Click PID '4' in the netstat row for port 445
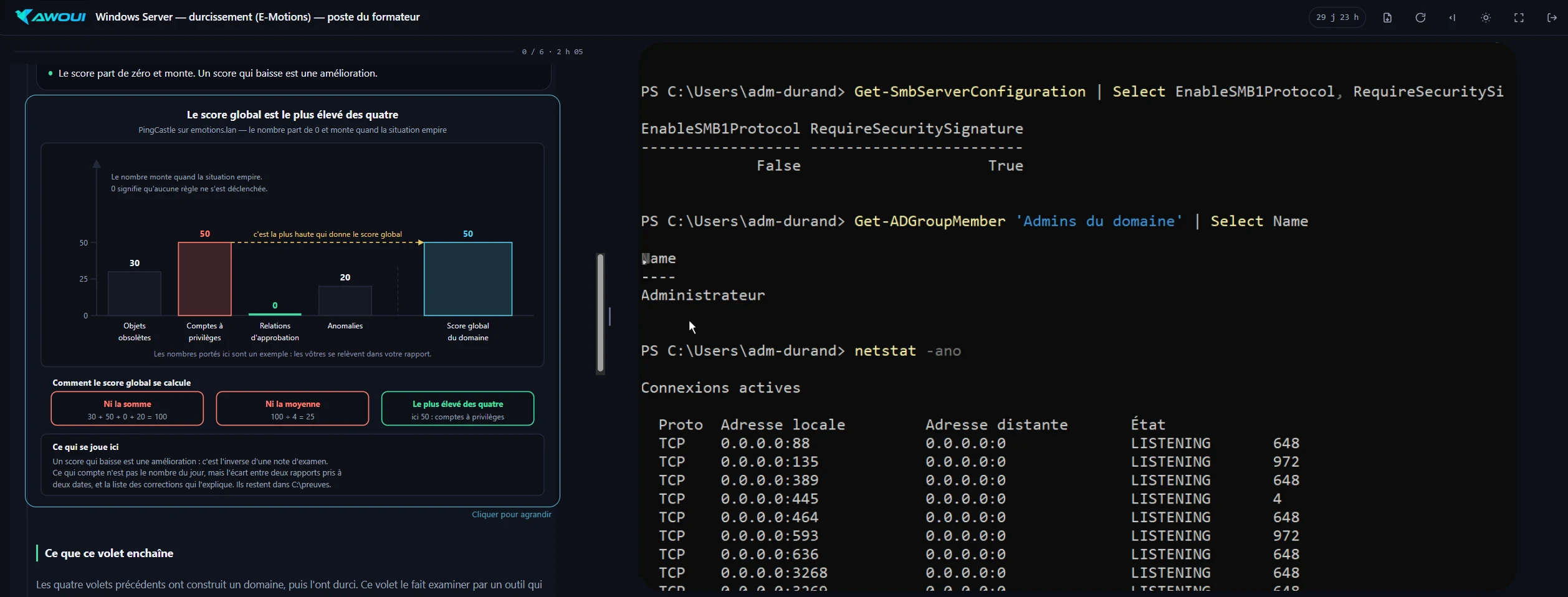Screen dimensions: 1568x597 (x=1277, y=499)
